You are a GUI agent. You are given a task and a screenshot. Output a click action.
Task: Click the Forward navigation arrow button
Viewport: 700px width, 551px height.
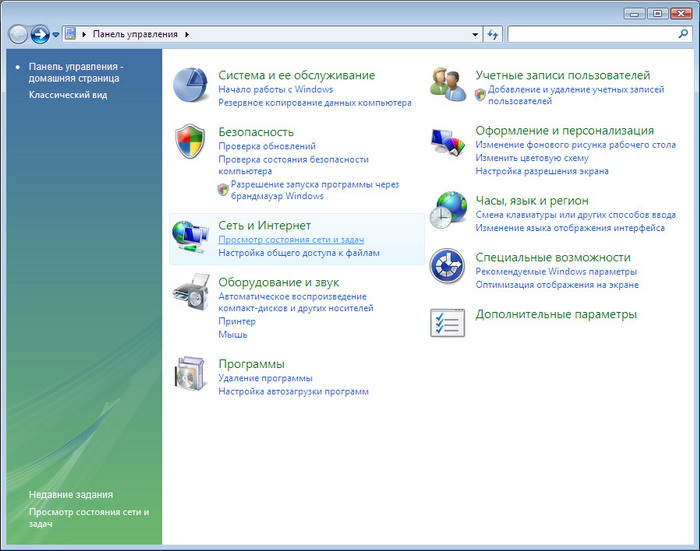[40, 34]
